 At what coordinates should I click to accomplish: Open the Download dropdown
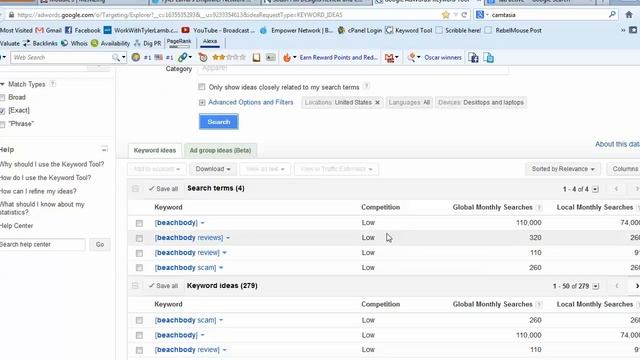[x=213, y=169]
